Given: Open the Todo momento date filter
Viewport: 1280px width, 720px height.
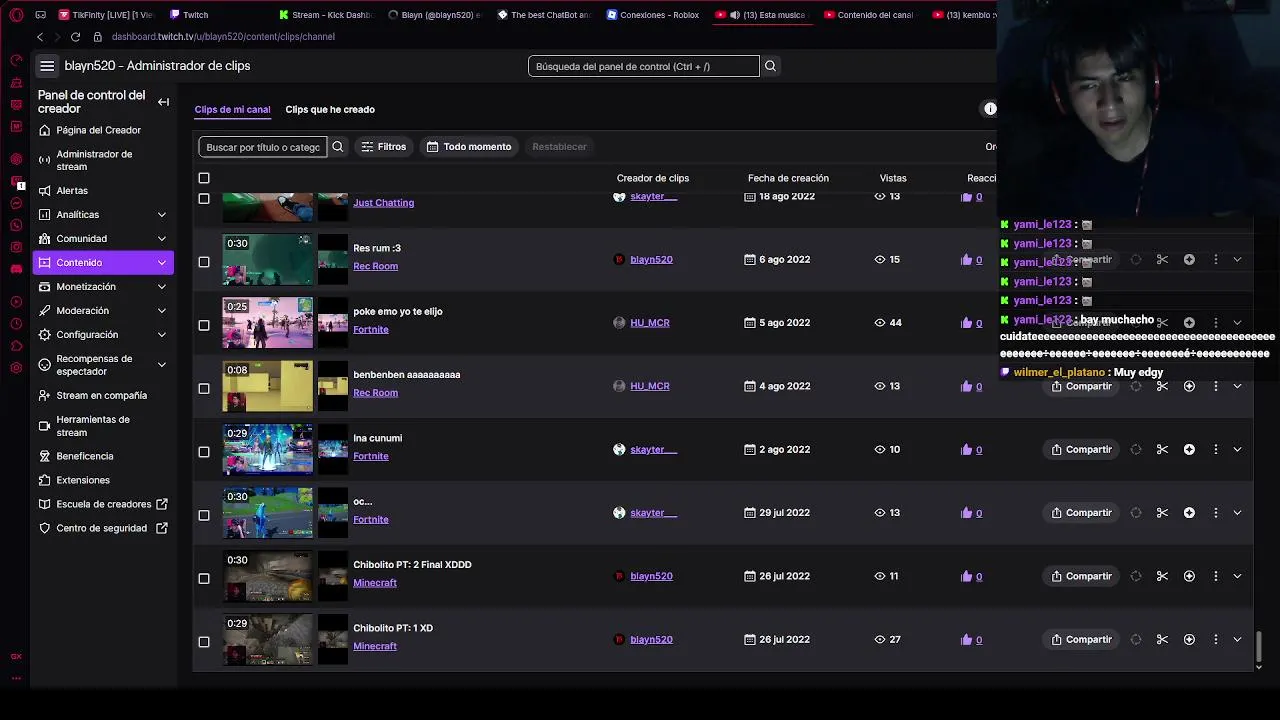Looking at the screenshot, I should [x=469, y=147].
